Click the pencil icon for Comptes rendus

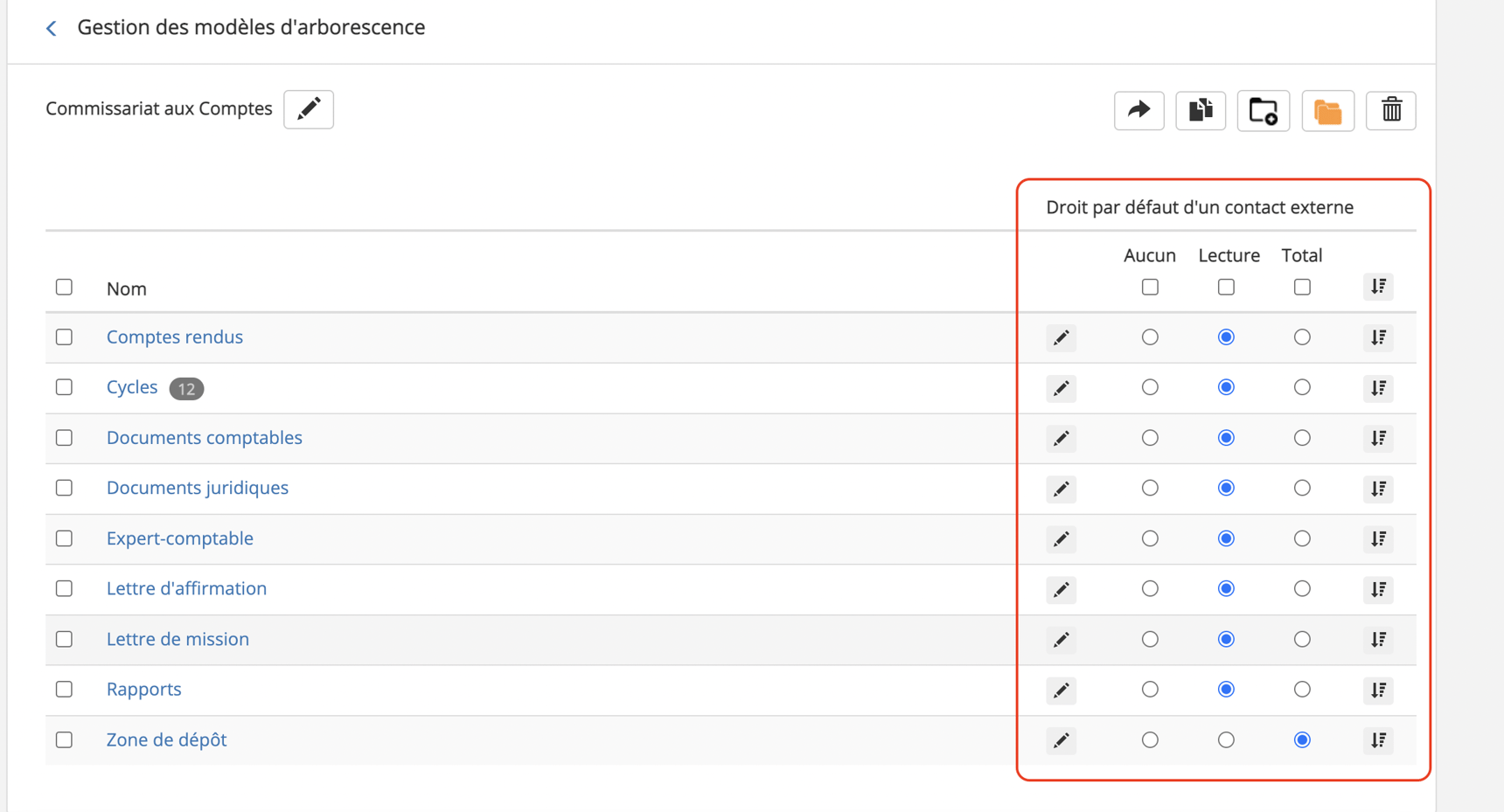click(1061, 338)
